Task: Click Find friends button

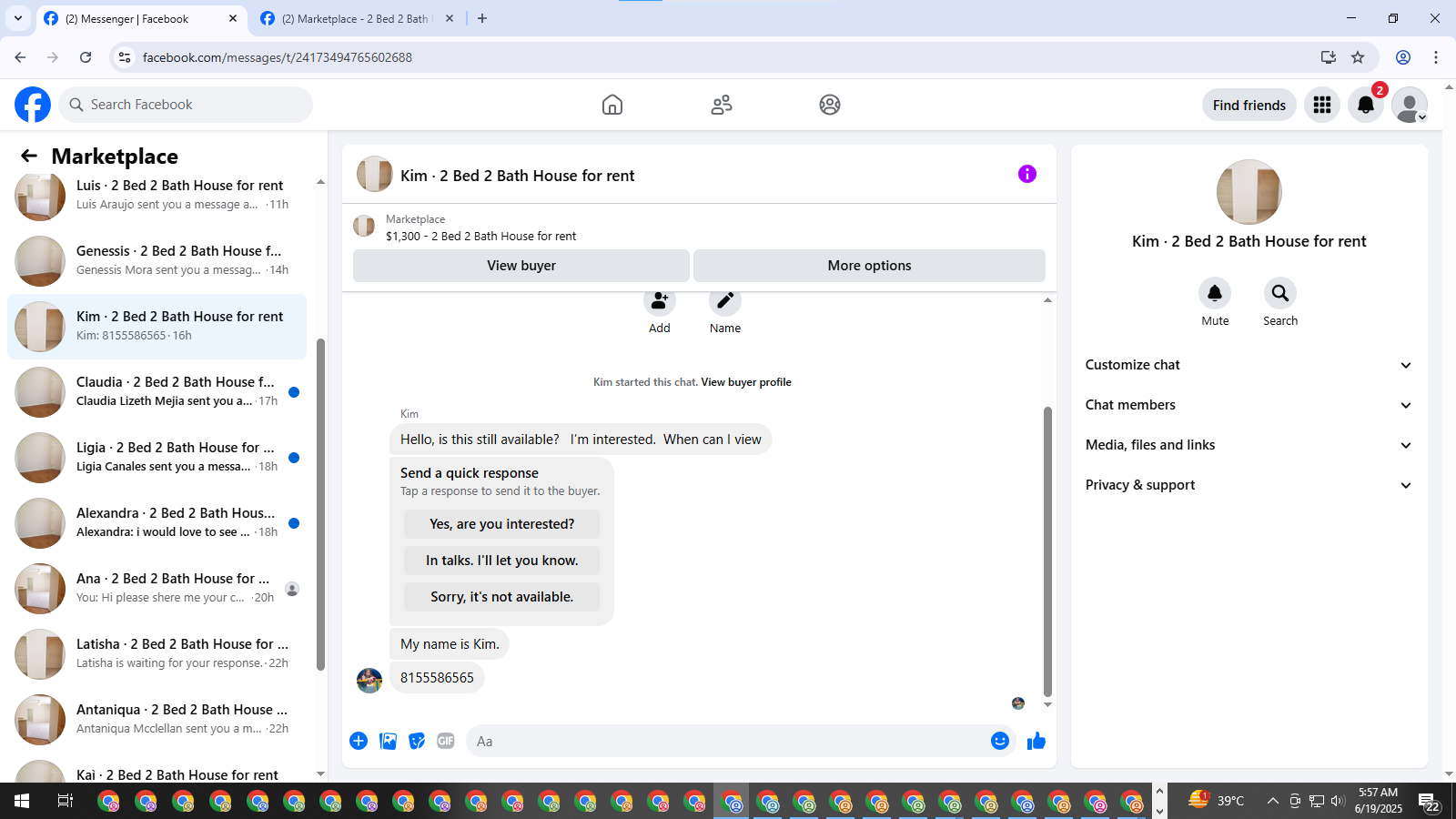Action: tap(1249, 105)
